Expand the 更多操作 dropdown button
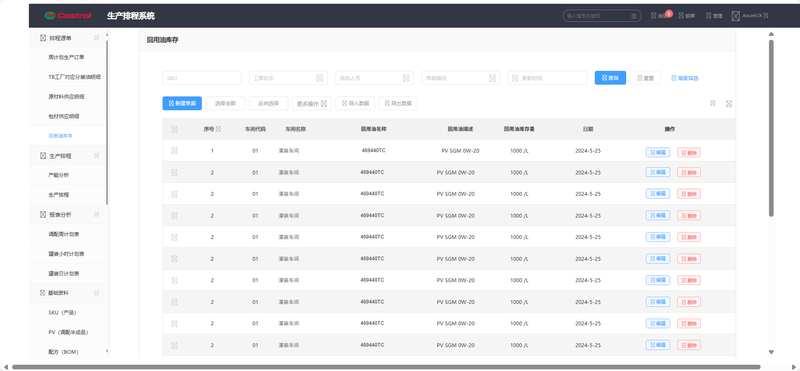Image resolution: width=800 pixels, height=371 pixels. point(312,104)
